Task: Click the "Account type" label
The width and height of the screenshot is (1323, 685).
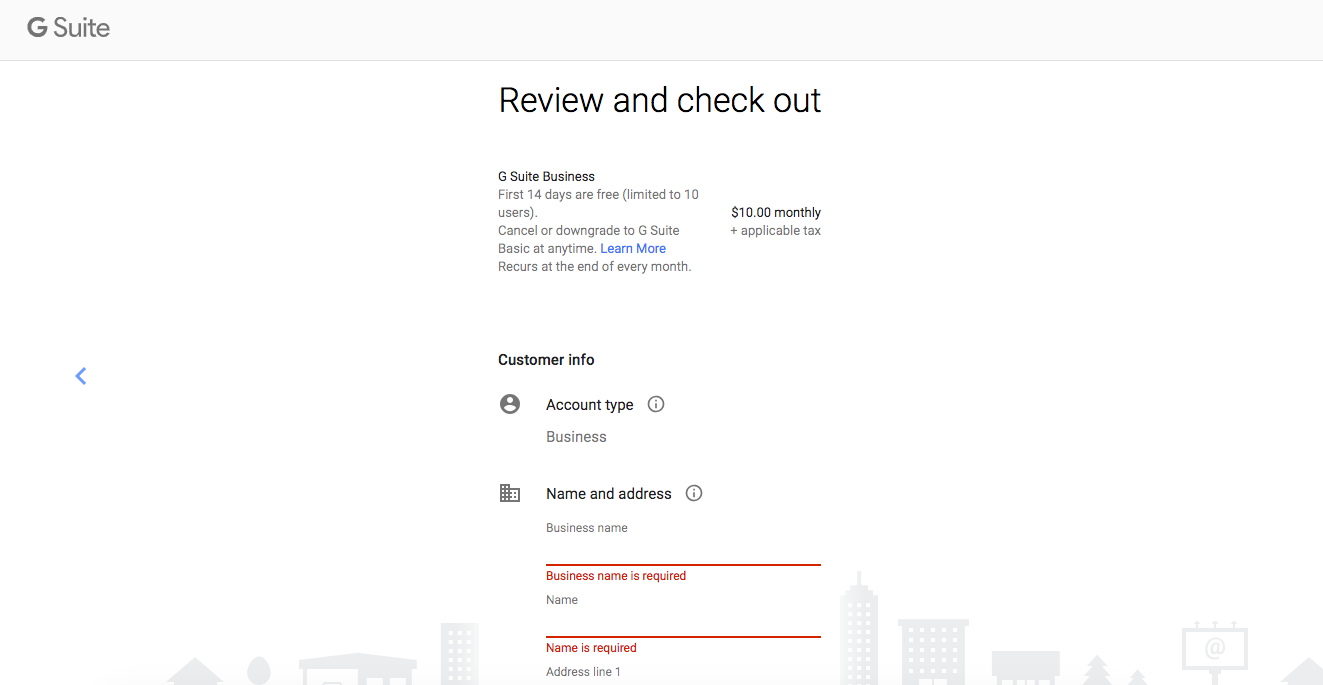Action: pyautogui.click(x=590, y=405)
